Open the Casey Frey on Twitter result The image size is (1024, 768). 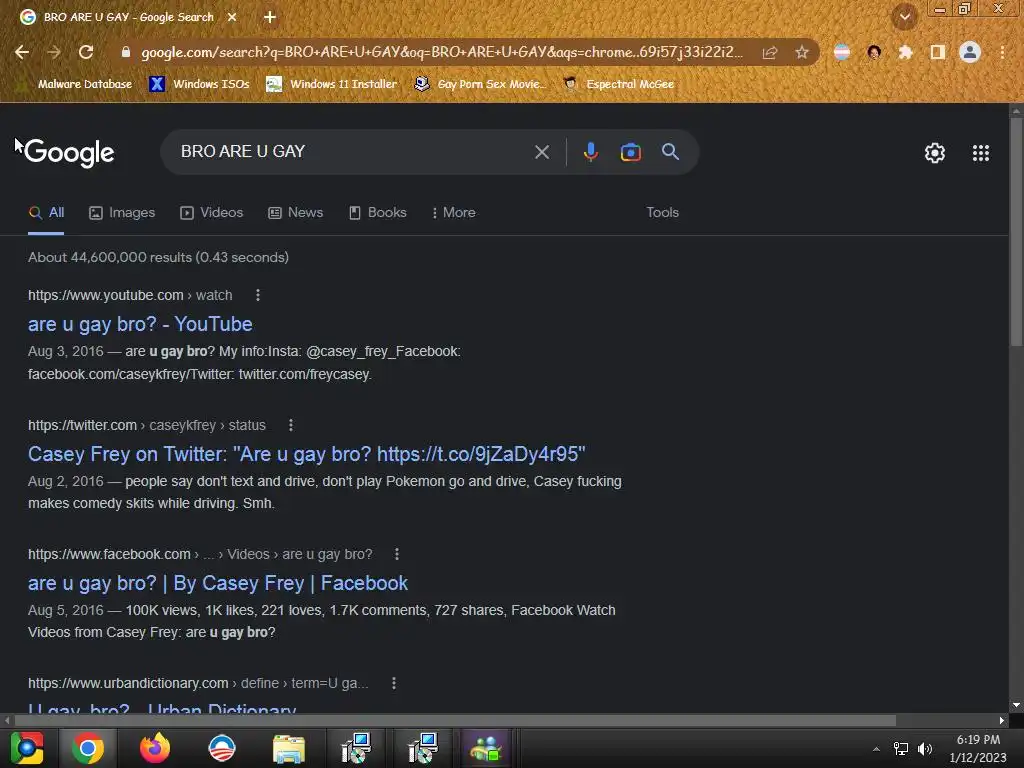306,454
